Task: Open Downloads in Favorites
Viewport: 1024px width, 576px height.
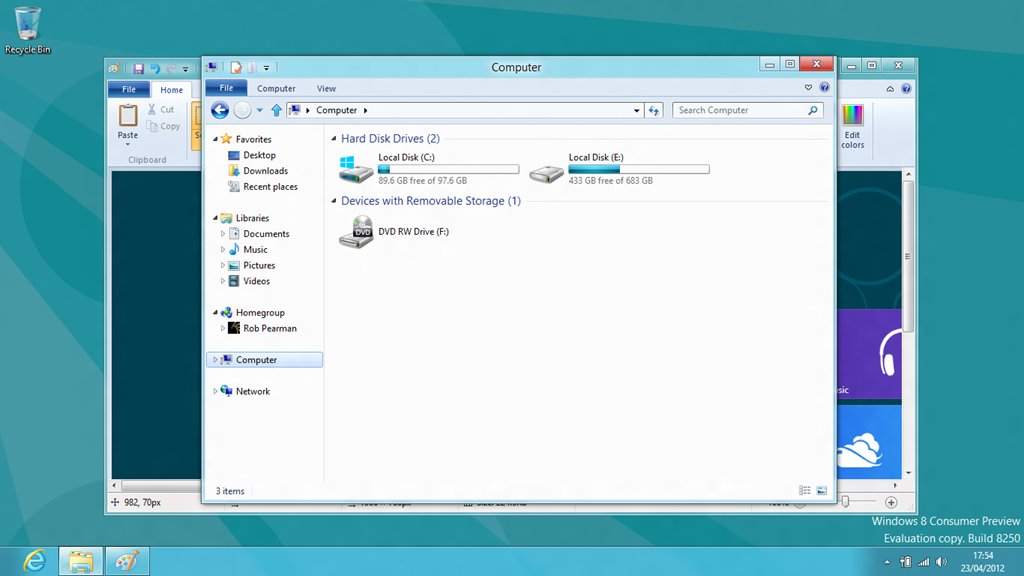Action: coord(265,171)
